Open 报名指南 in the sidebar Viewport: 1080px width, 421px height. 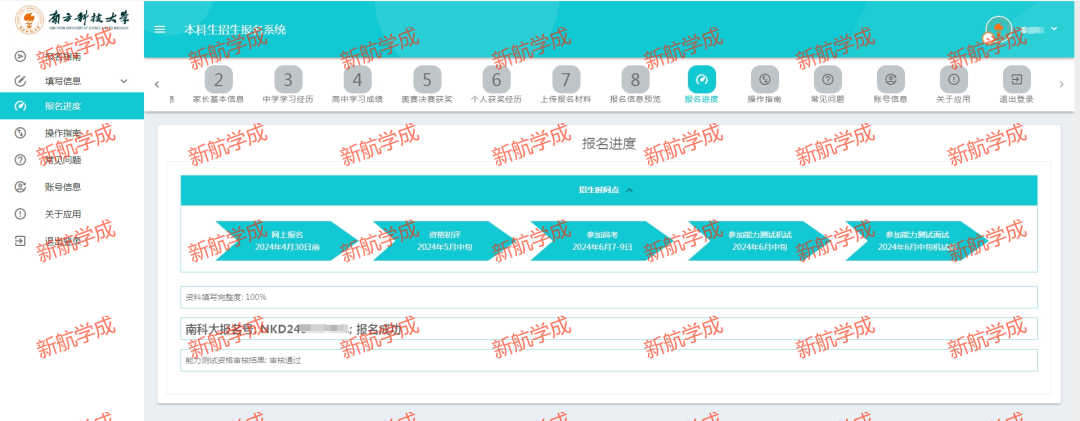point(62,56)
